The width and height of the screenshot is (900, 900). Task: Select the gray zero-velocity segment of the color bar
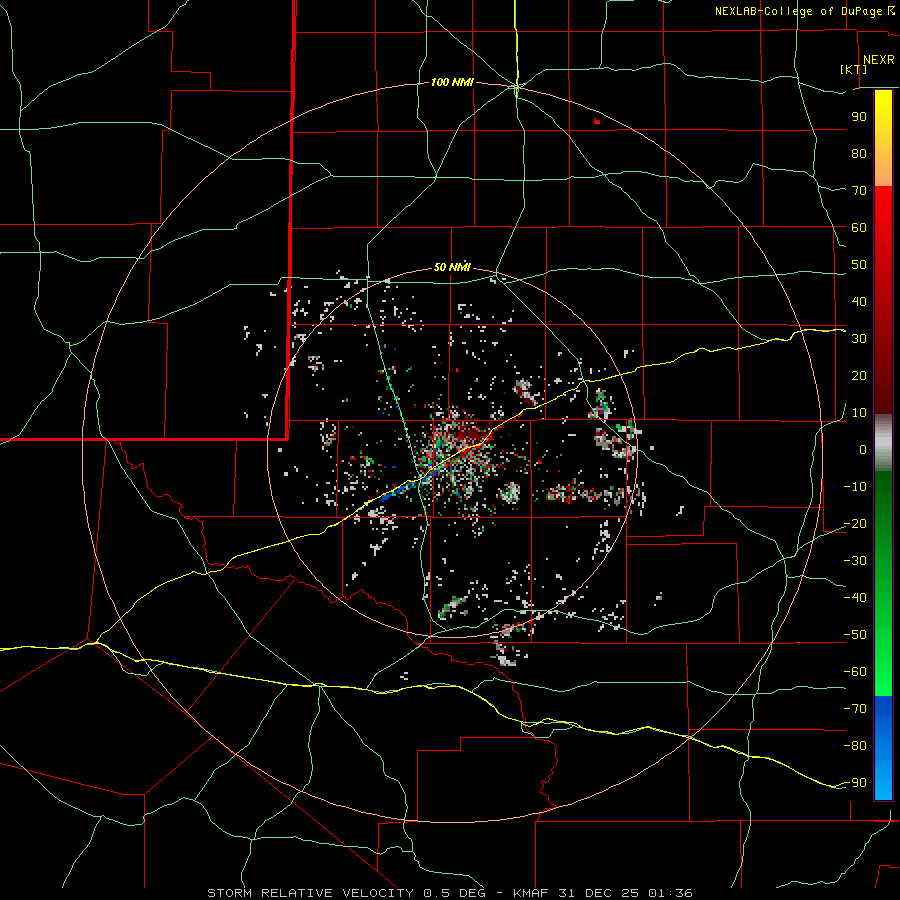pos(883,443)
